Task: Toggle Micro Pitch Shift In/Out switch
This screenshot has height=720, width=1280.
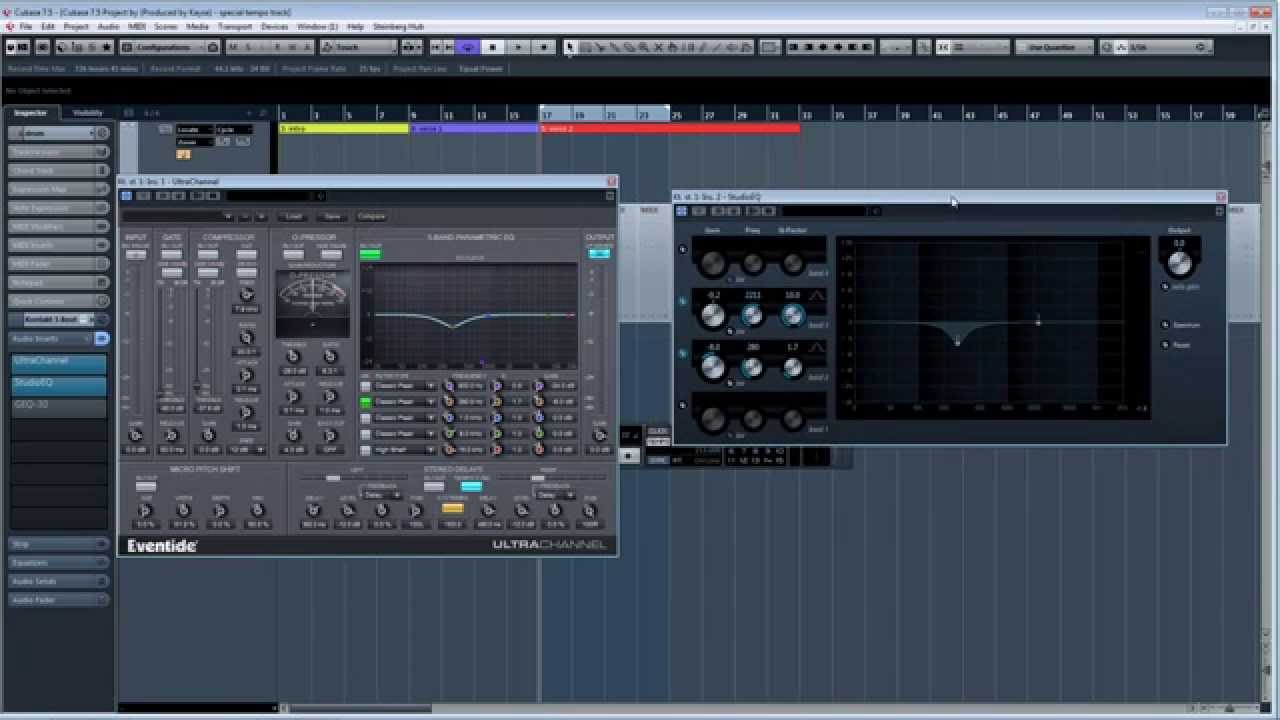Action: click(x=146, y=486)
